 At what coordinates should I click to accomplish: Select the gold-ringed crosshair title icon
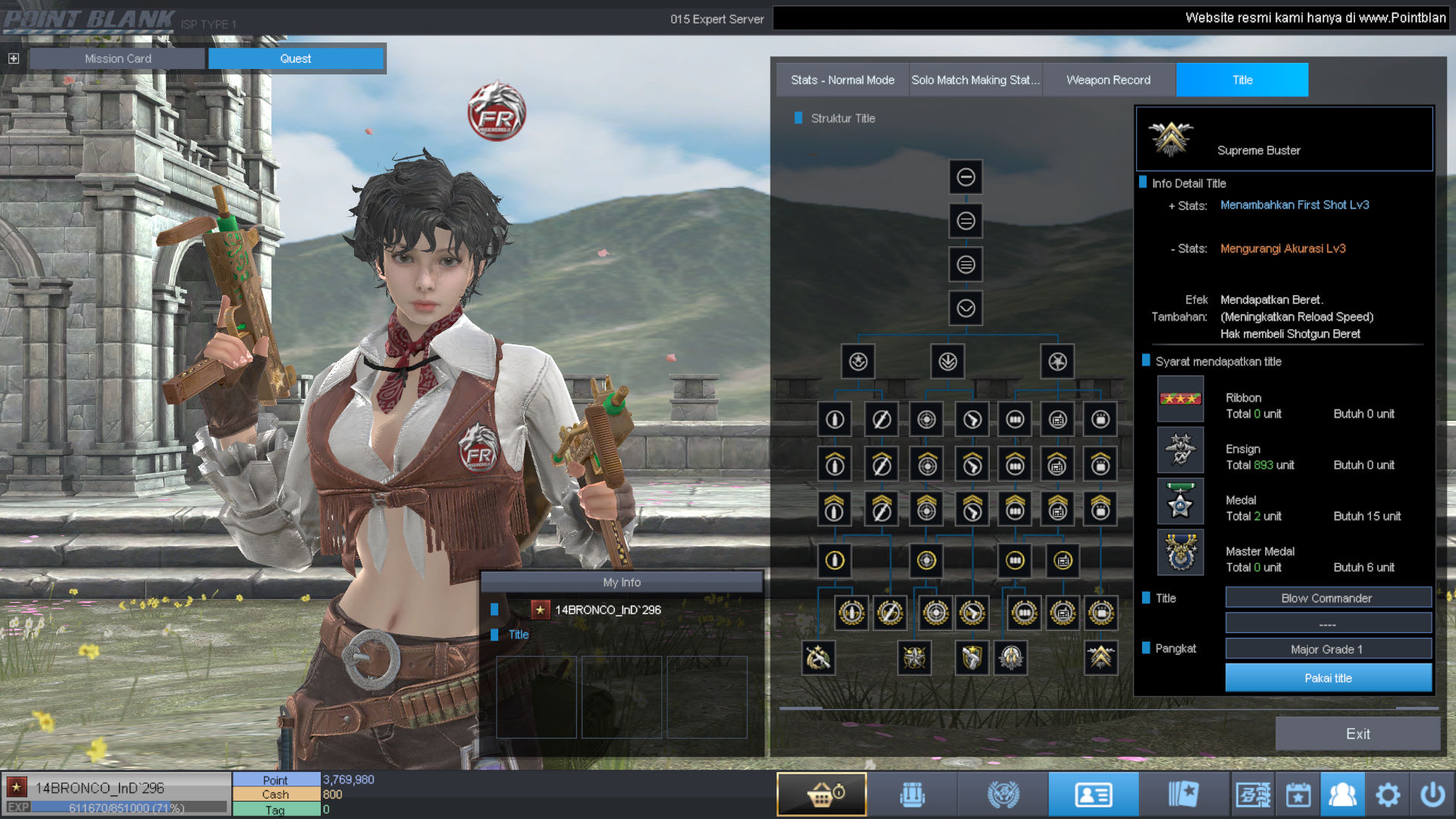pos(926,560)
